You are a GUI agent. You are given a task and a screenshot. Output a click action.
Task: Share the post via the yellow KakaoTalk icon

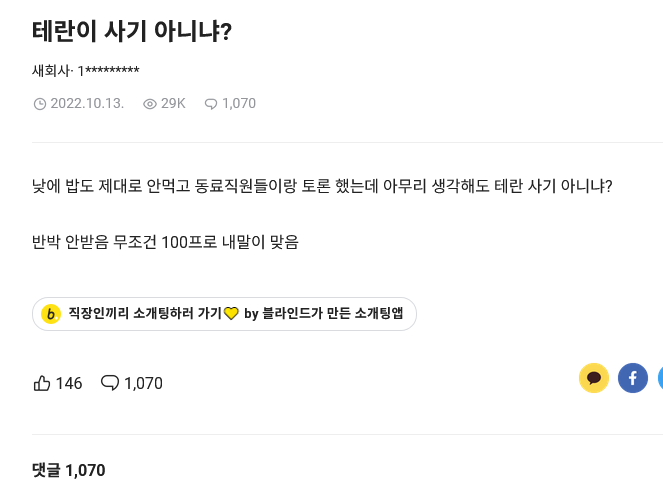594,378
